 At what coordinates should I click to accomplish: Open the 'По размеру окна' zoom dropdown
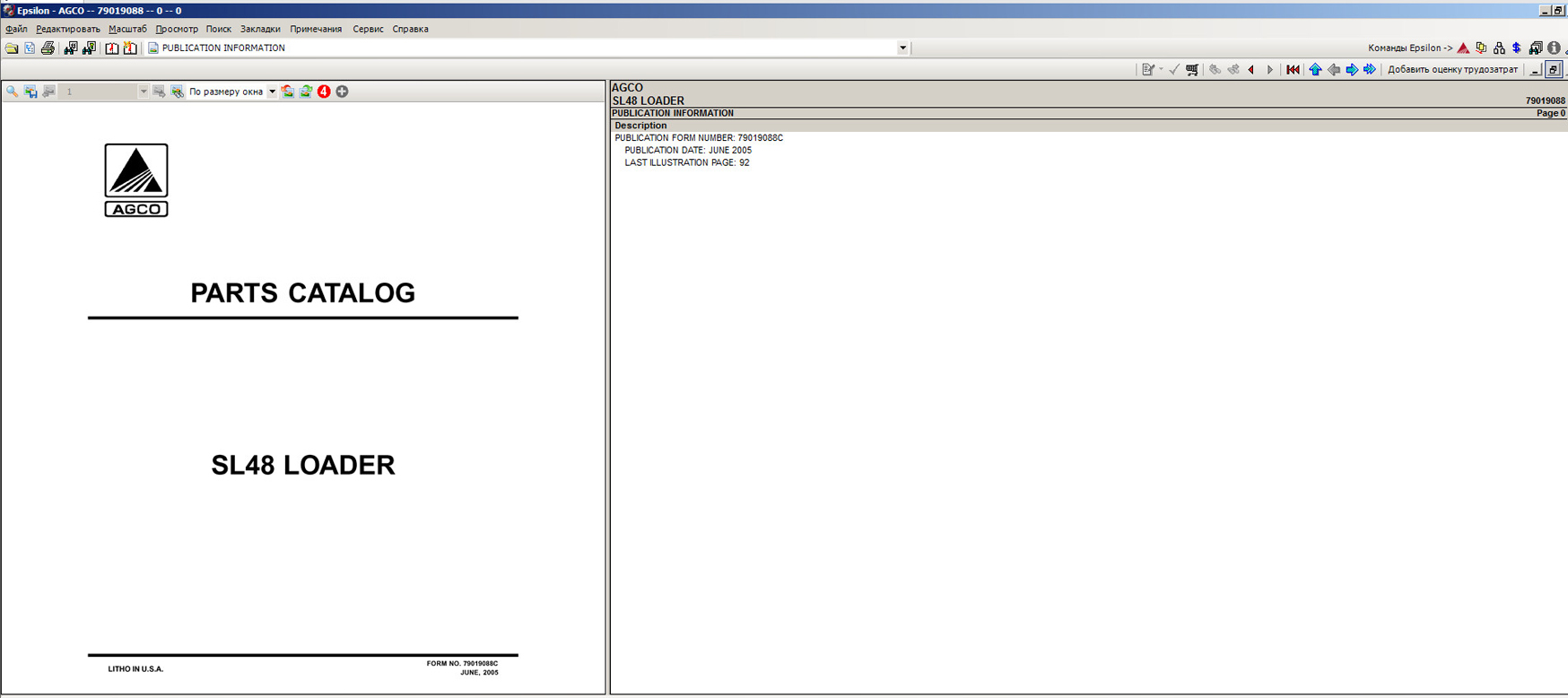272,92
